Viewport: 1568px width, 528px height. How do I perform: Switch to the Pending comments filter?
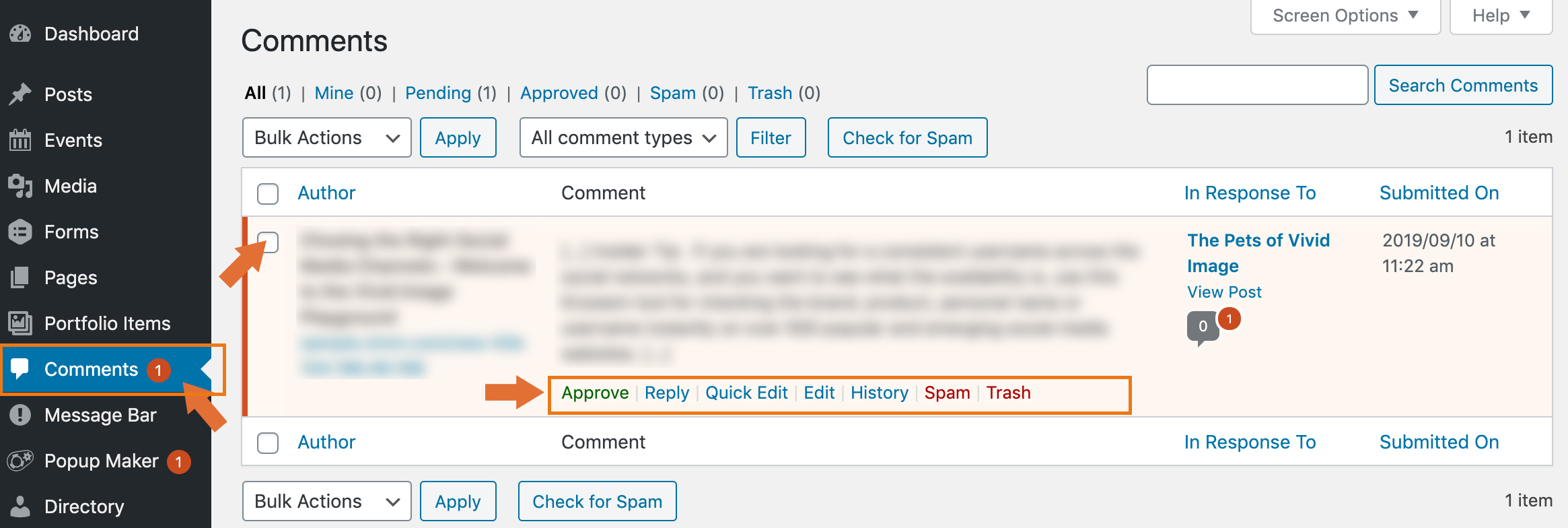[438, 93]
